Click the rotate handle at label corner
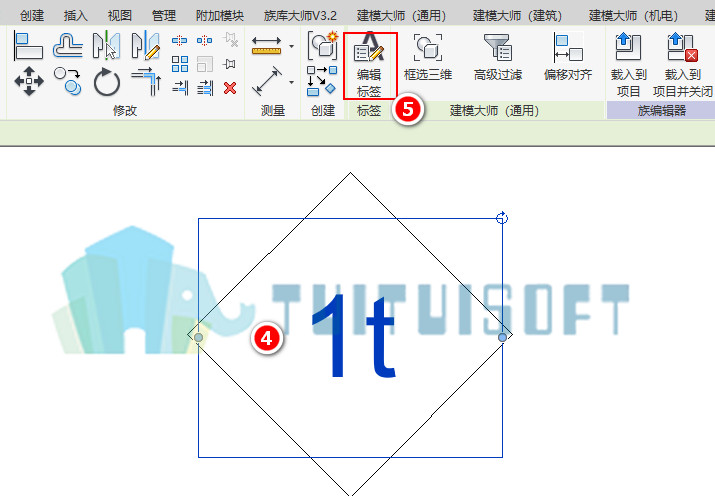This screenshot has height=496, width=715. pos(502,217)
